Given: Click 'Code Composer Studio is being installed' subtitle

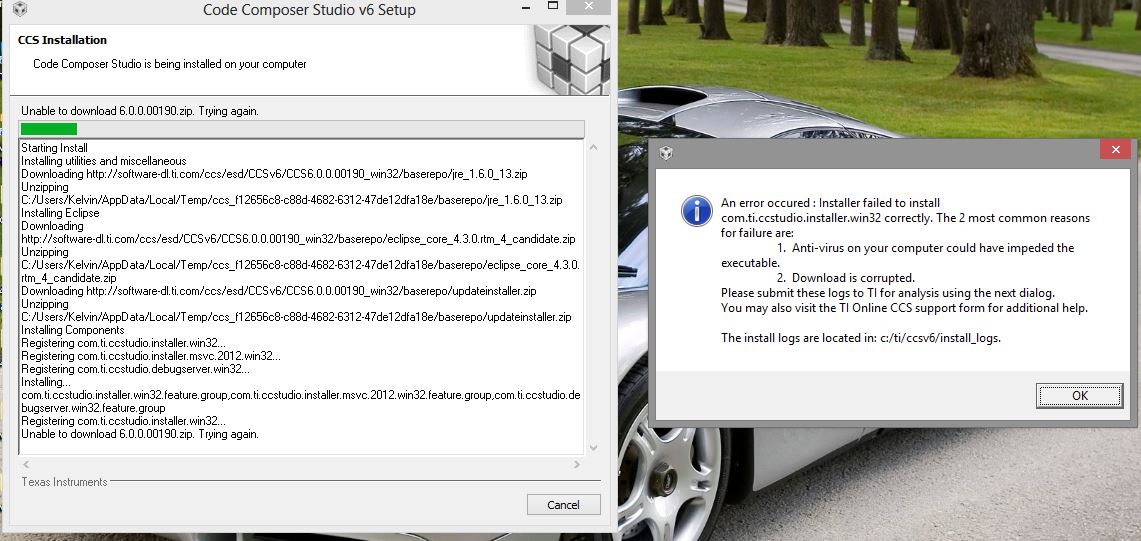Looking at the screenshot, I should pos(170,64).
